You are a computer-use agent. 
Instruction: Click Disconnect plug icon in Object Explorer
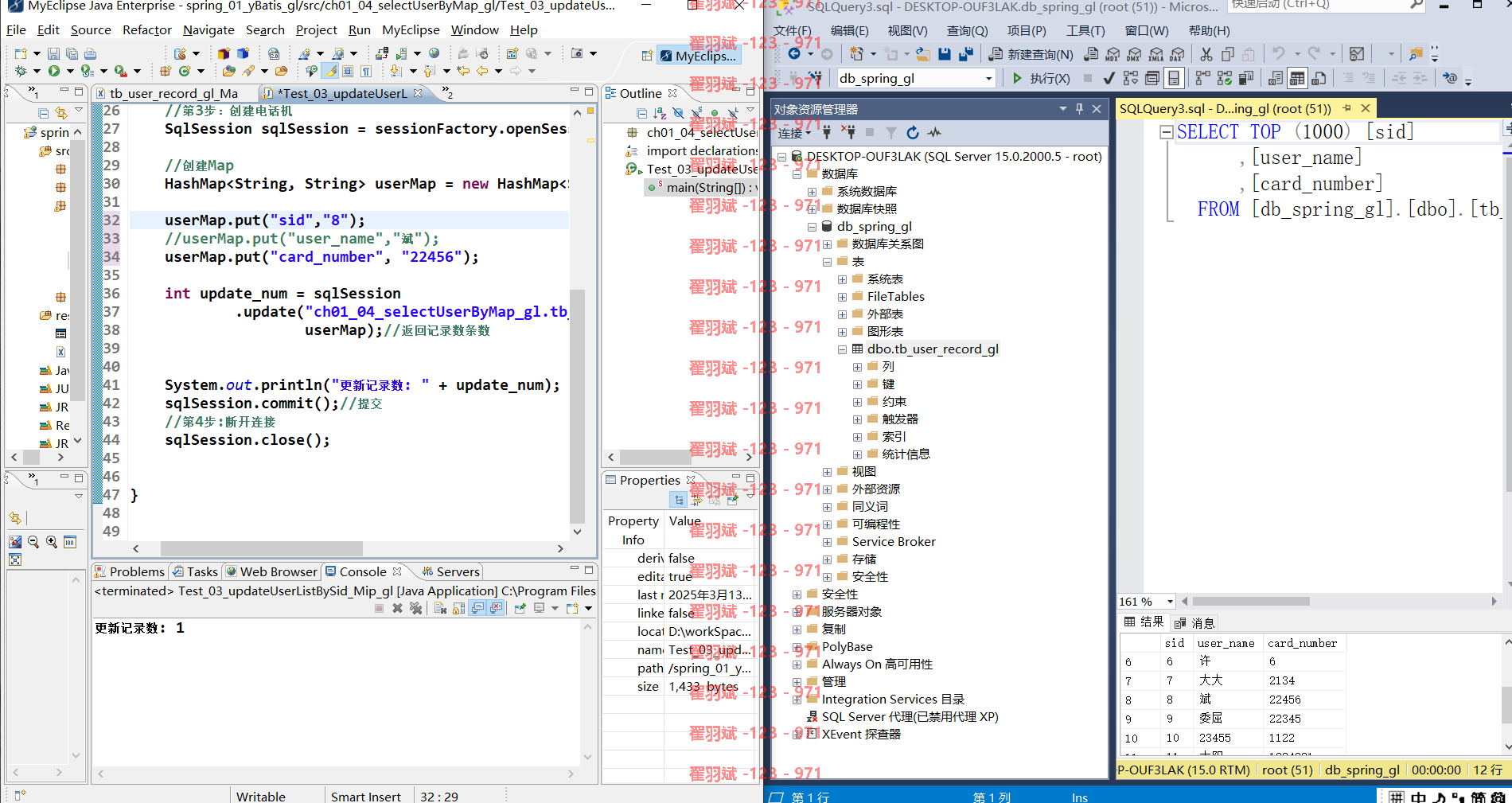[x=849, y=132]
